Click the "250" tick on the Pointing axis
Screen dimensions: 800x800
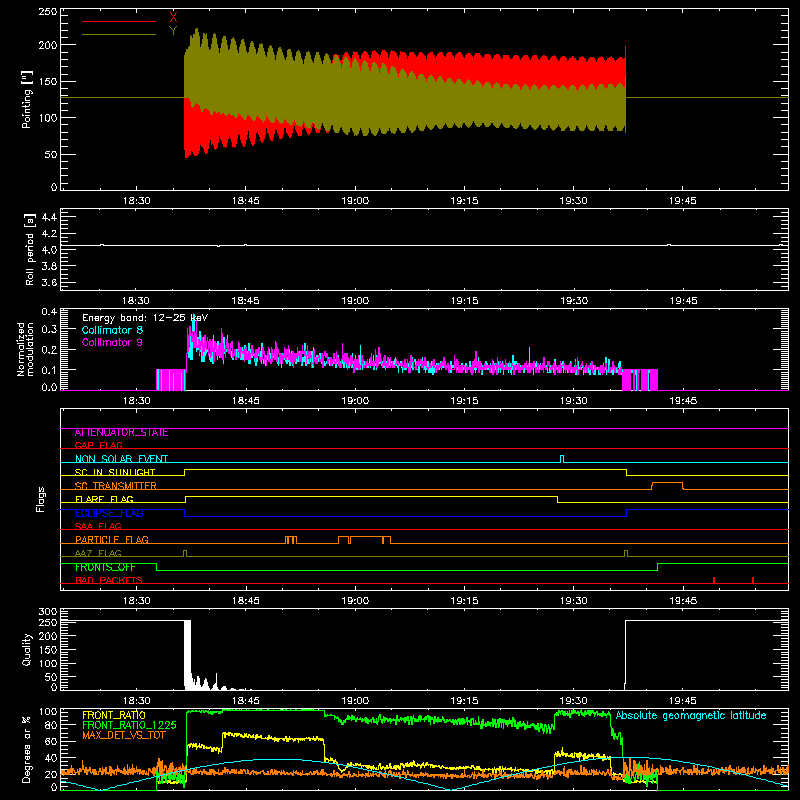(x=48, y=12)
